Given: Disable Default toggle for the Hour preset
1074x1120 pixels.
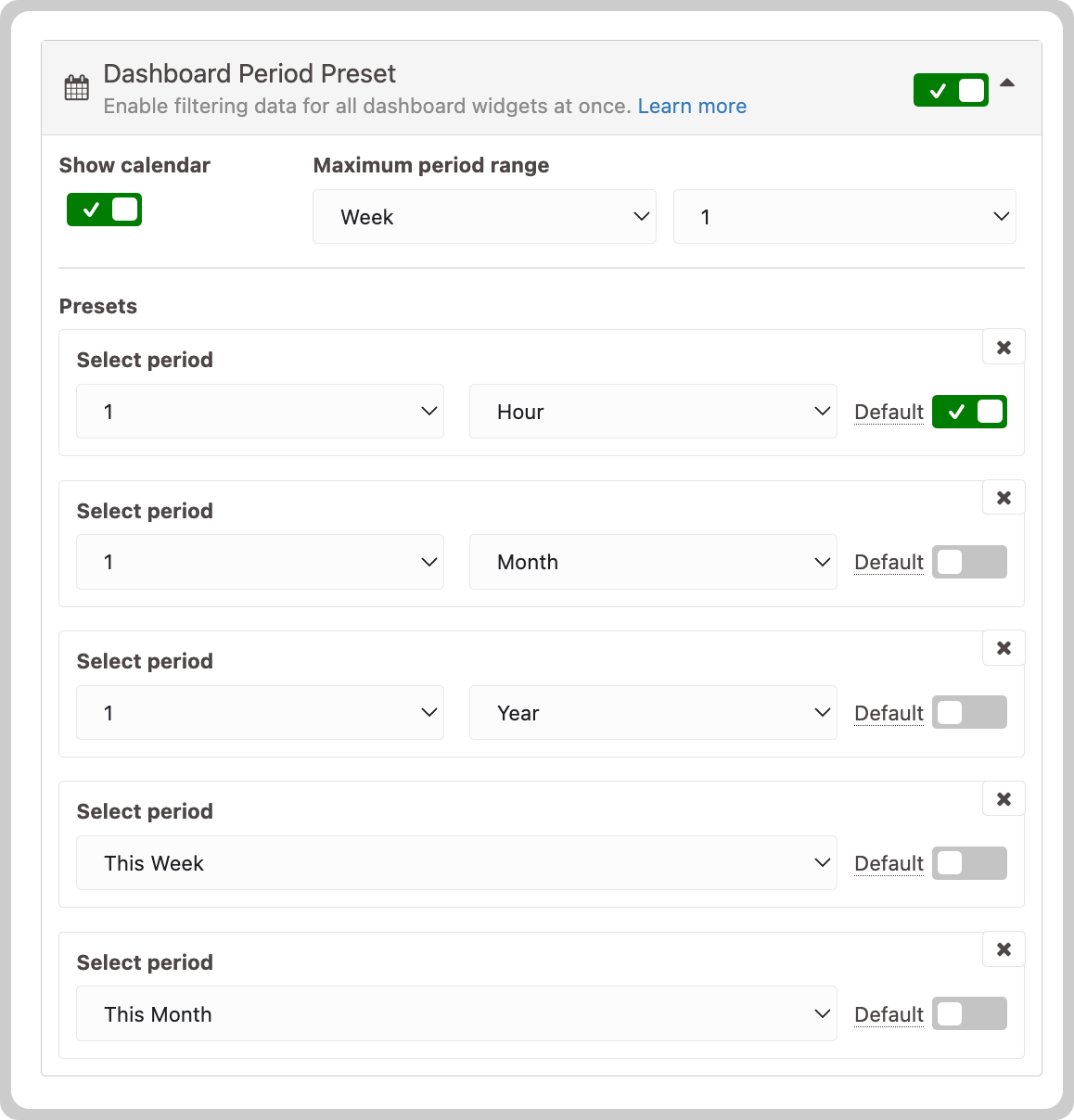Looking at the screenshot, I should (969, 412).
